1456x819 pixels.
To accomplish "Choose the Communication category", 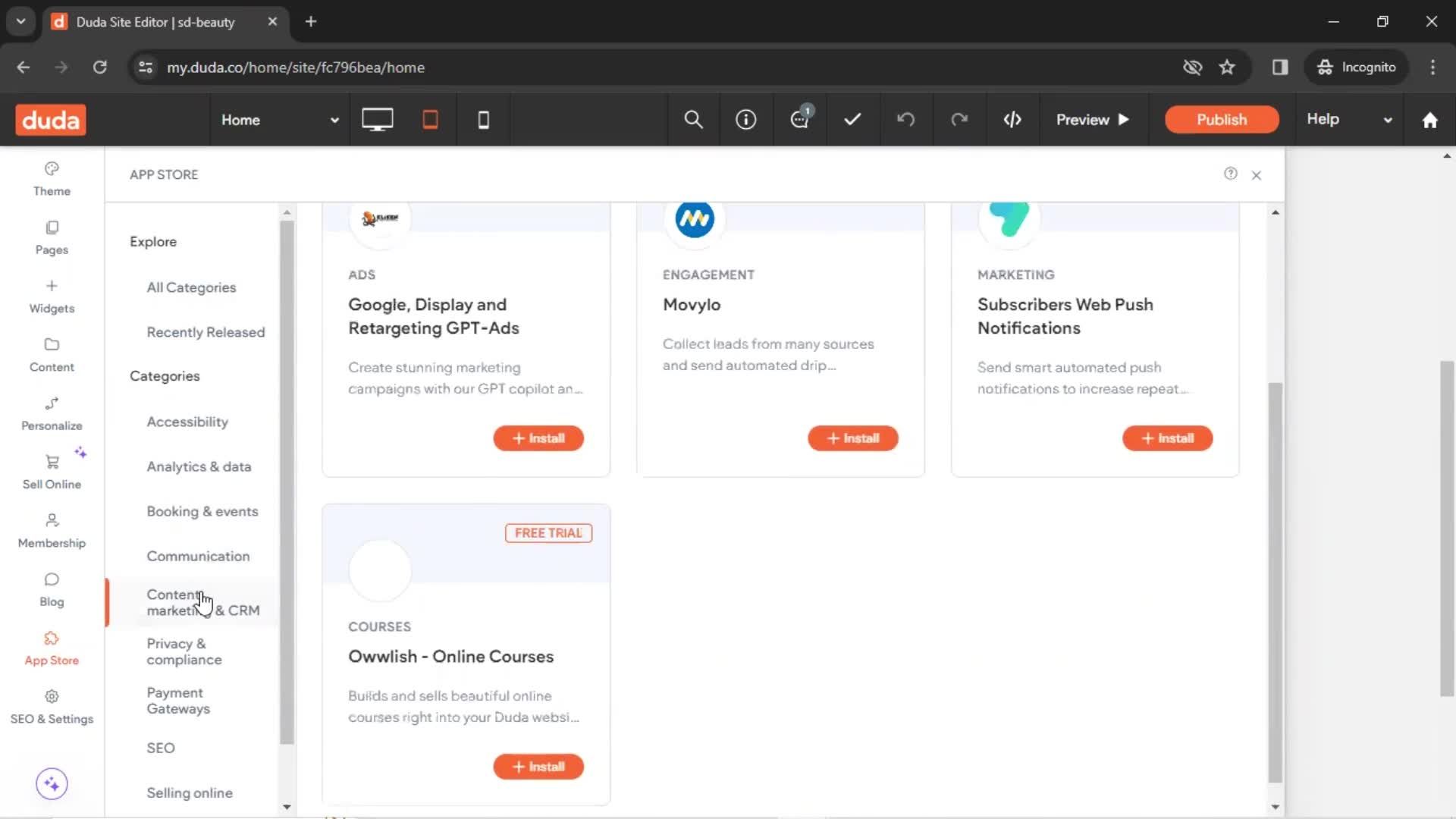I will [x=198, y=556].
